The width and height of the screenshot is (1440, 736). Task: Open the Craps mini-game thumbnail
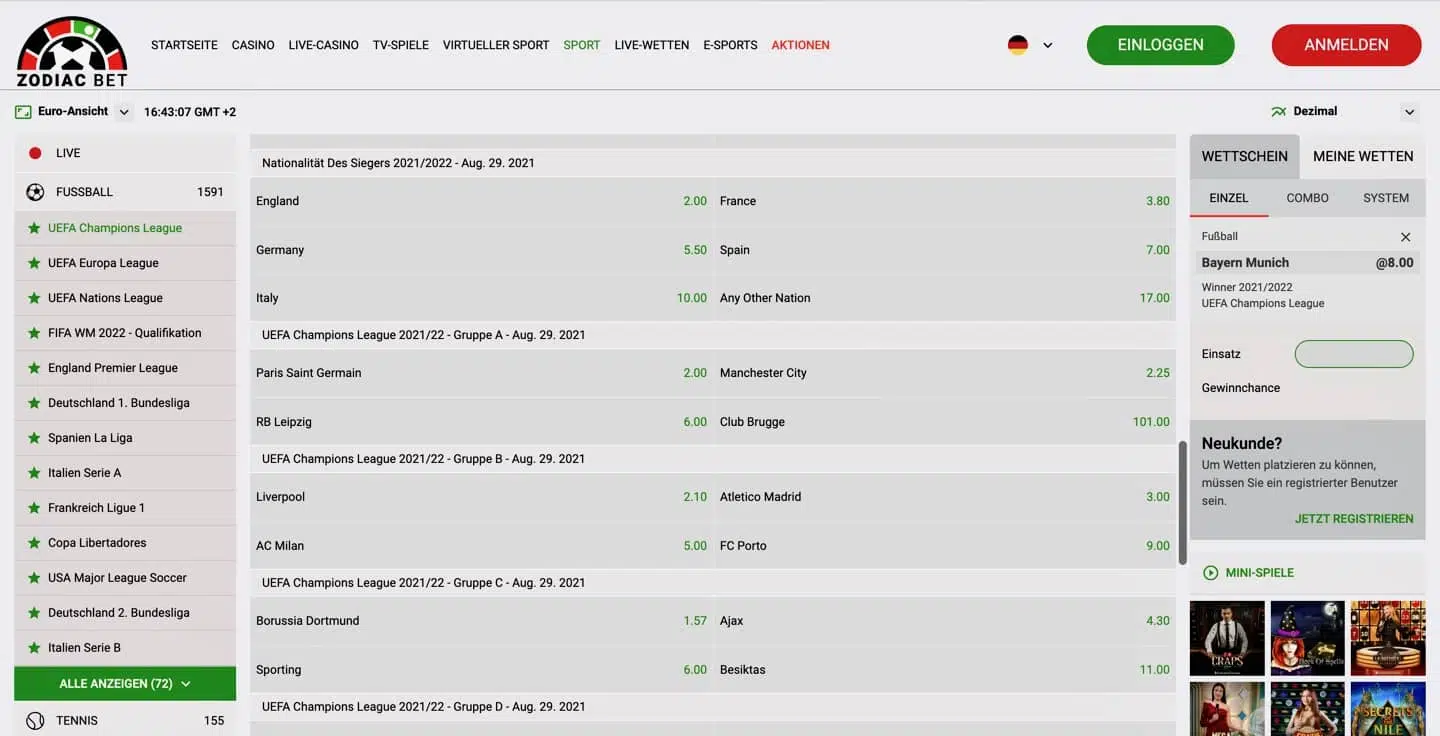click(1227, 638)
